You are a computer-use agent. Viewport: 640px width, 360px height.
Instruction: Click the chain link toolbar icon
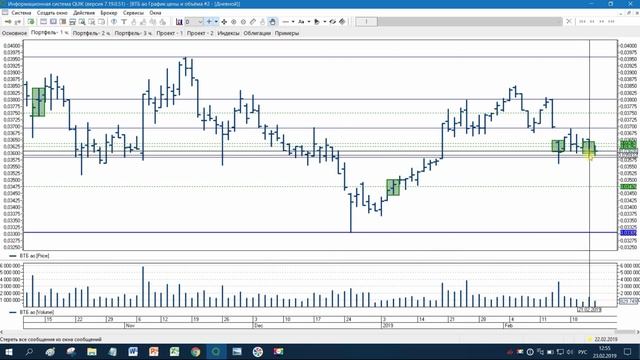(332, 22)
